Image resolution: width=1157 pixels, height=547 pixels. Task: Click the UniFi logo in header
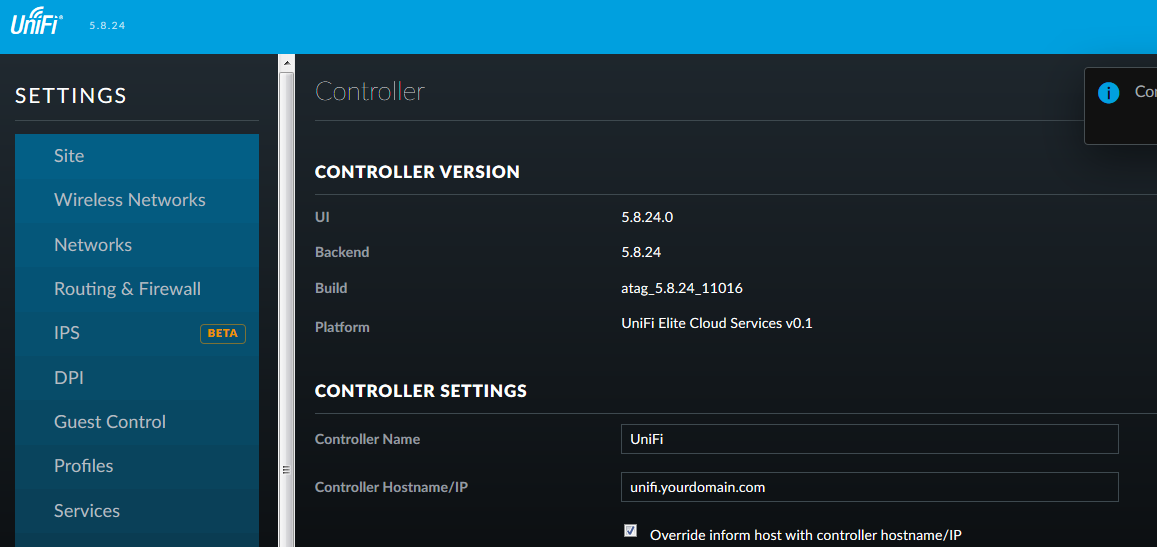(37, 24)
